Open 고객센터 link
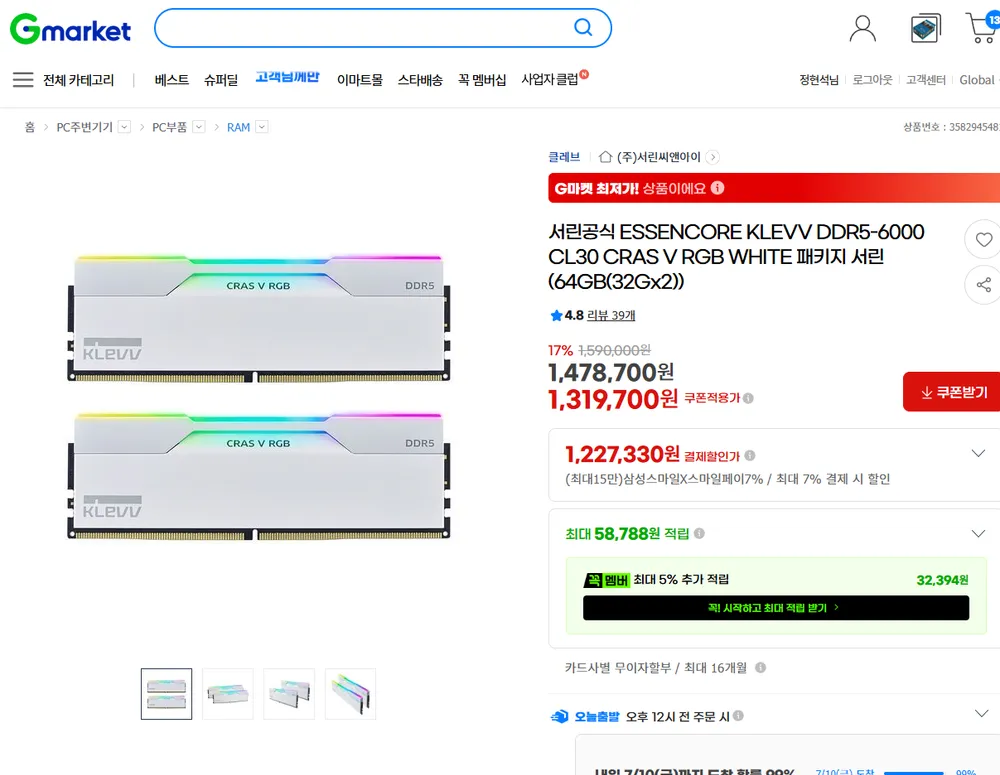The height and width of the screenshot is (775, 1000). pos(926,80)
